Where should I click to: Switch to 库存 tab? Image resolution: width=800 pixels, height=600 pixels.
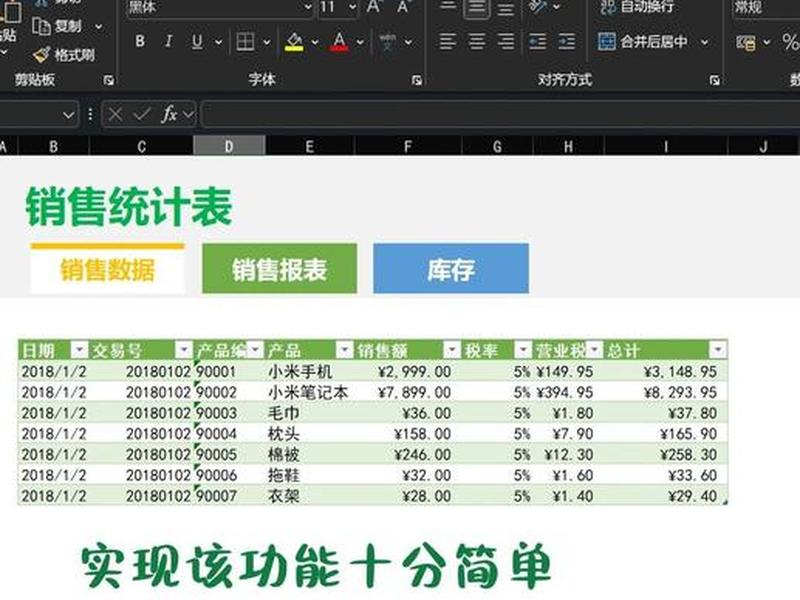point(451,268)
